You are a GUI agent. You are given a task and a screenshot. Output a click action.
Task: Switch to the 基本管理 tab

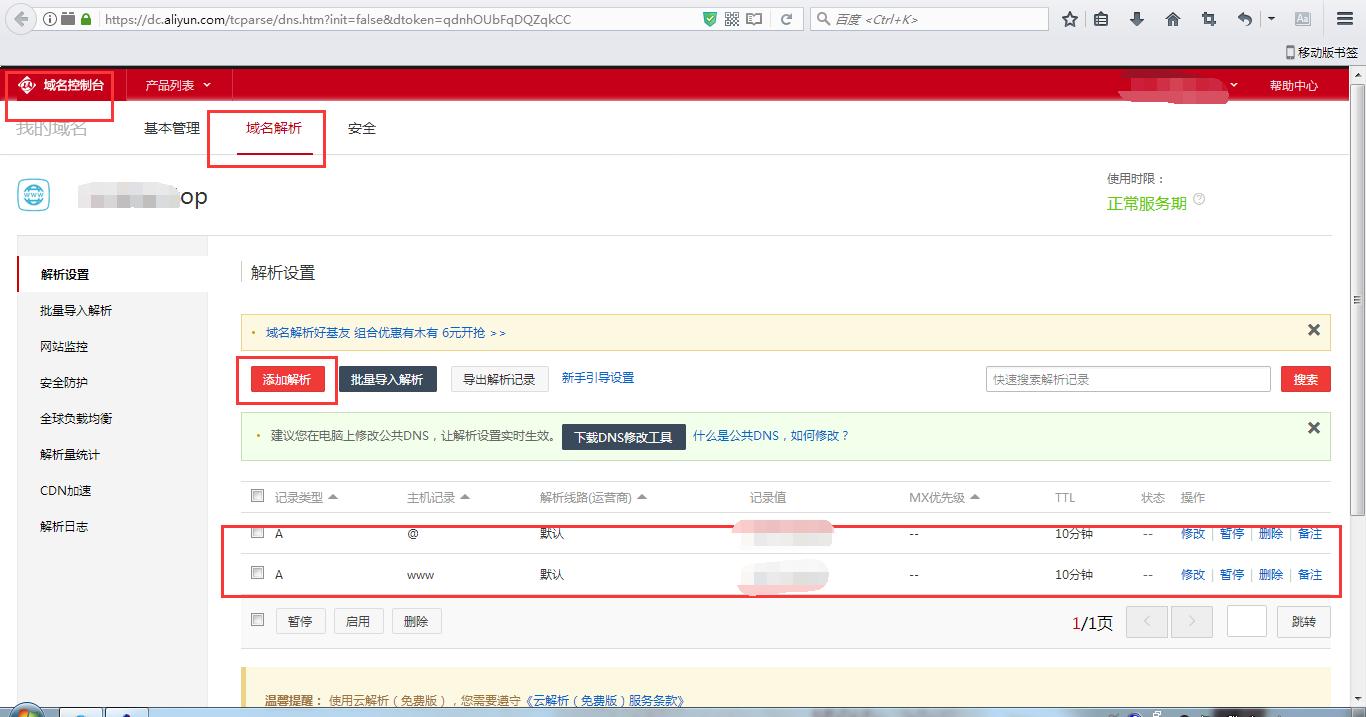[x=172, y=128]
